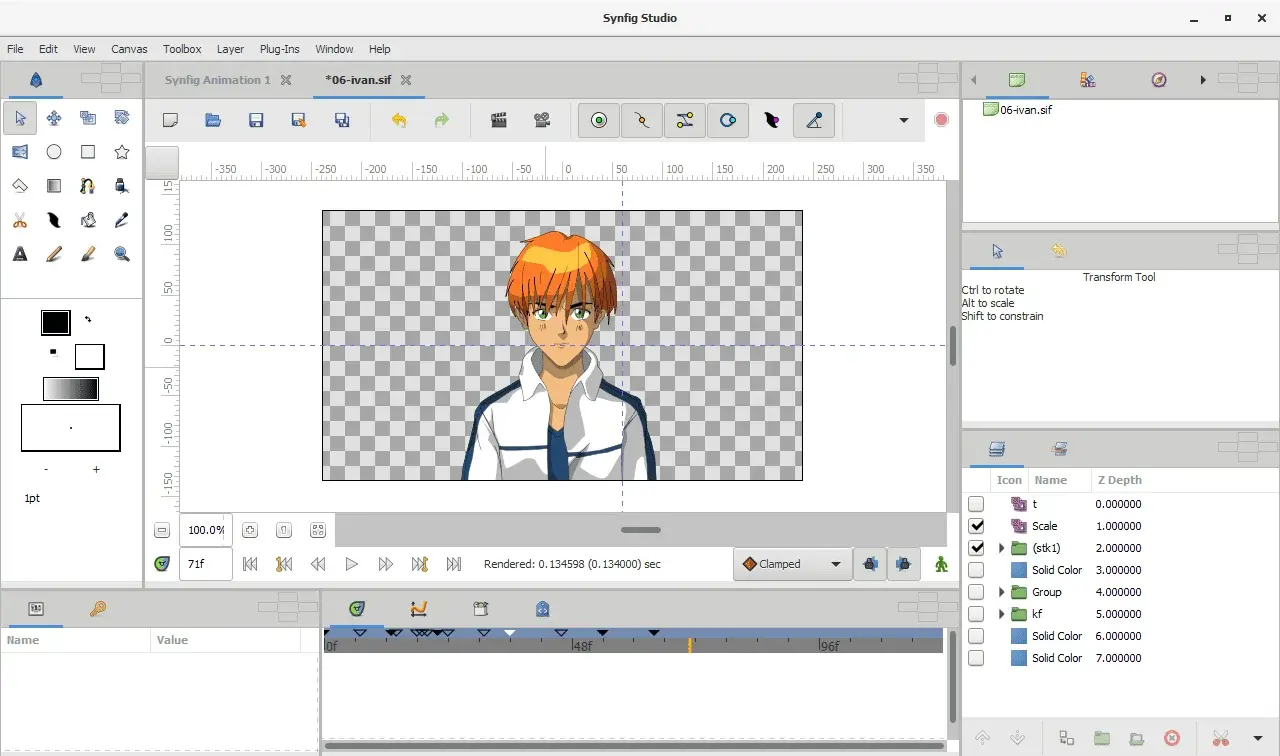This screenshot has height=756, width=1280.
Task: Enable the kf layer checkbox
Action: pyautogui.click(x=977, y=614)
